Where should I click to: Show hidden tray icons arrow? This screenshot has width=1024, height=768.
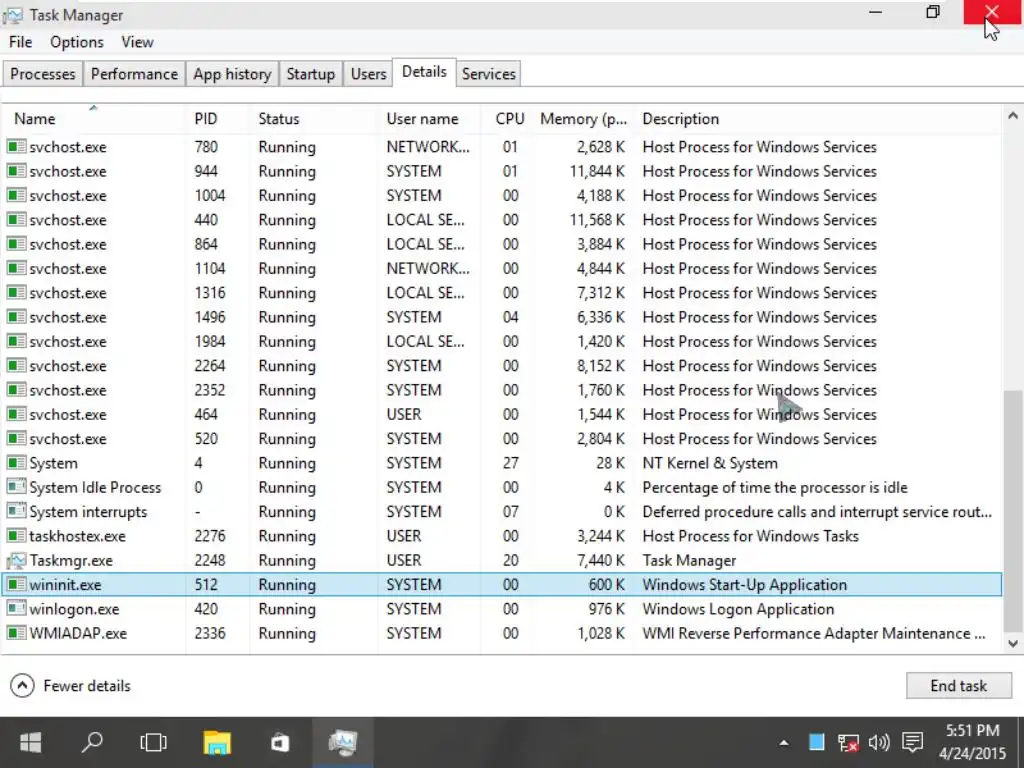784,743
